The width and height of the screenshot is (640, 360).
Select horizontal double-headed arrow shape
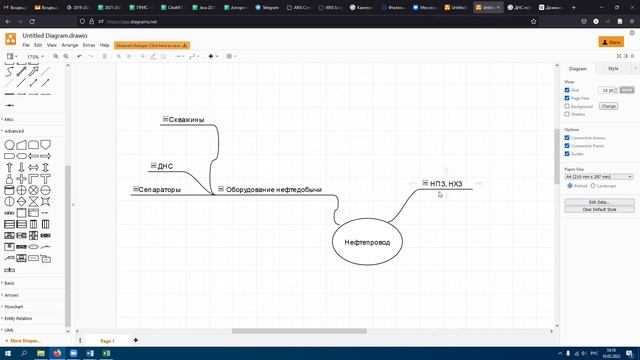33,167
